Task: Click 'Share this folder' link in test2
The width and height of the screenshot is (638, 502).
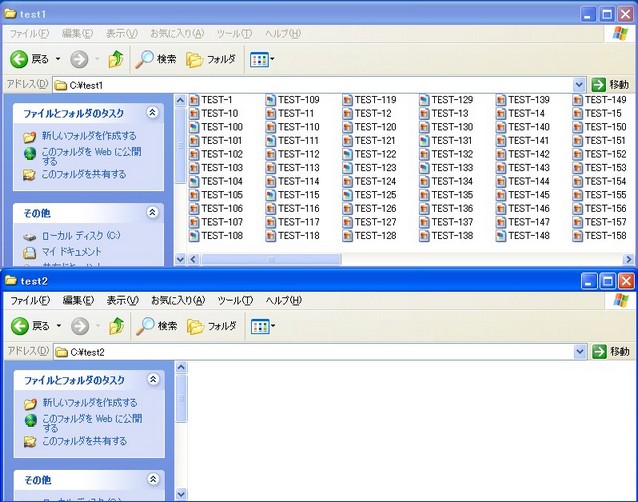Action: [83, 441]
